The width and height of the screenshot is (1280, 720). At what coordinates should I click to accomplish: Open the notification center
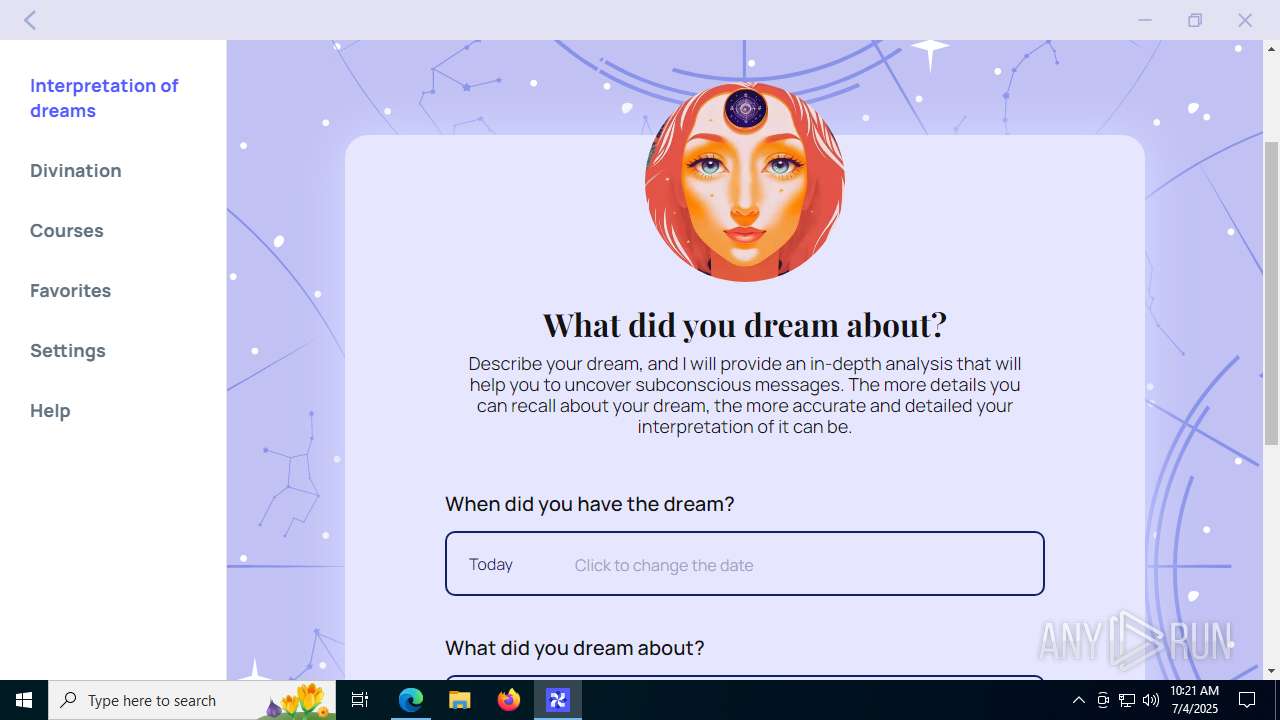1247,700
